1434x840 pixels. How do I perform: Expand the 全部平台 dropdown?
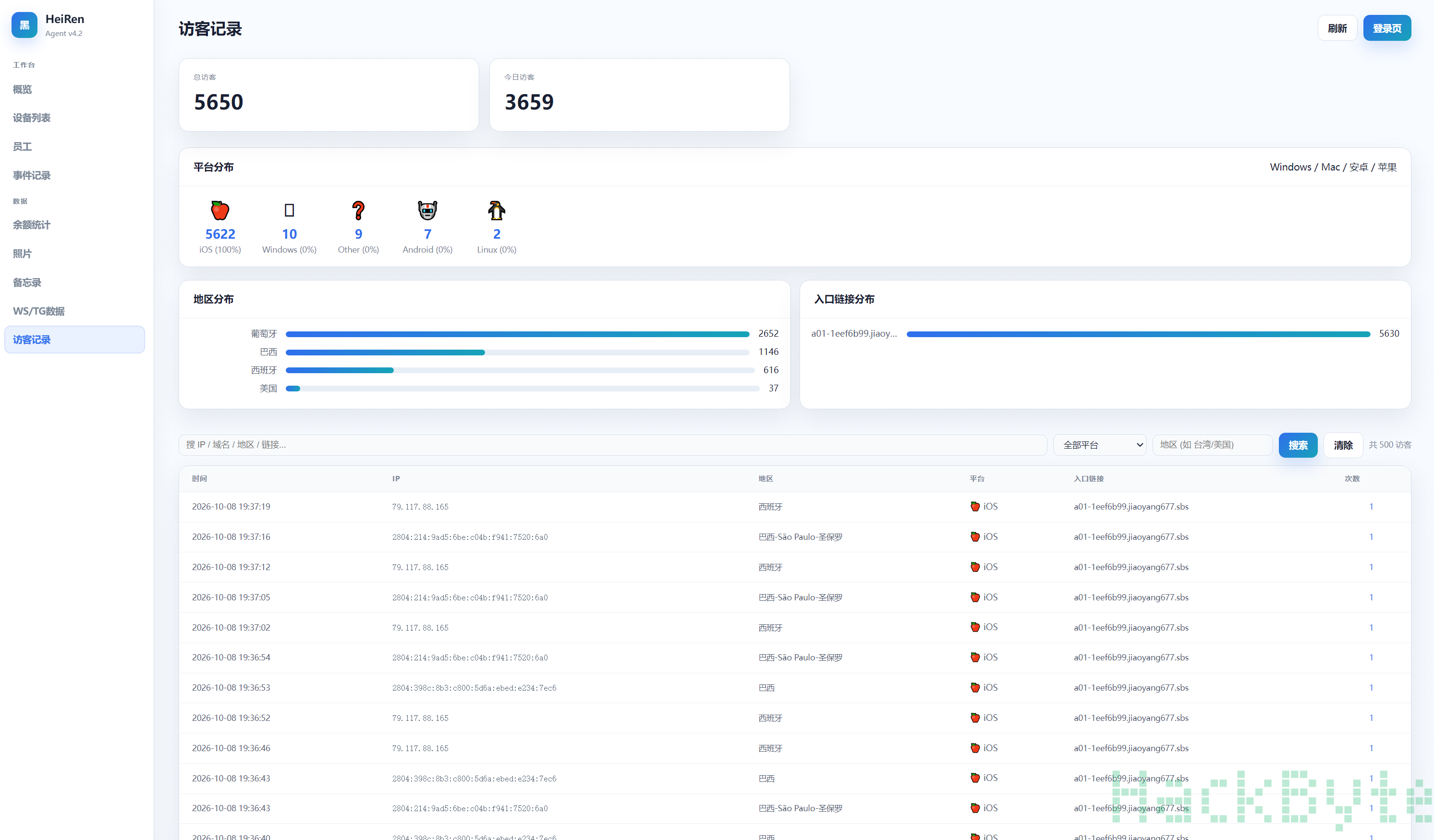[x=1099, y=445]
